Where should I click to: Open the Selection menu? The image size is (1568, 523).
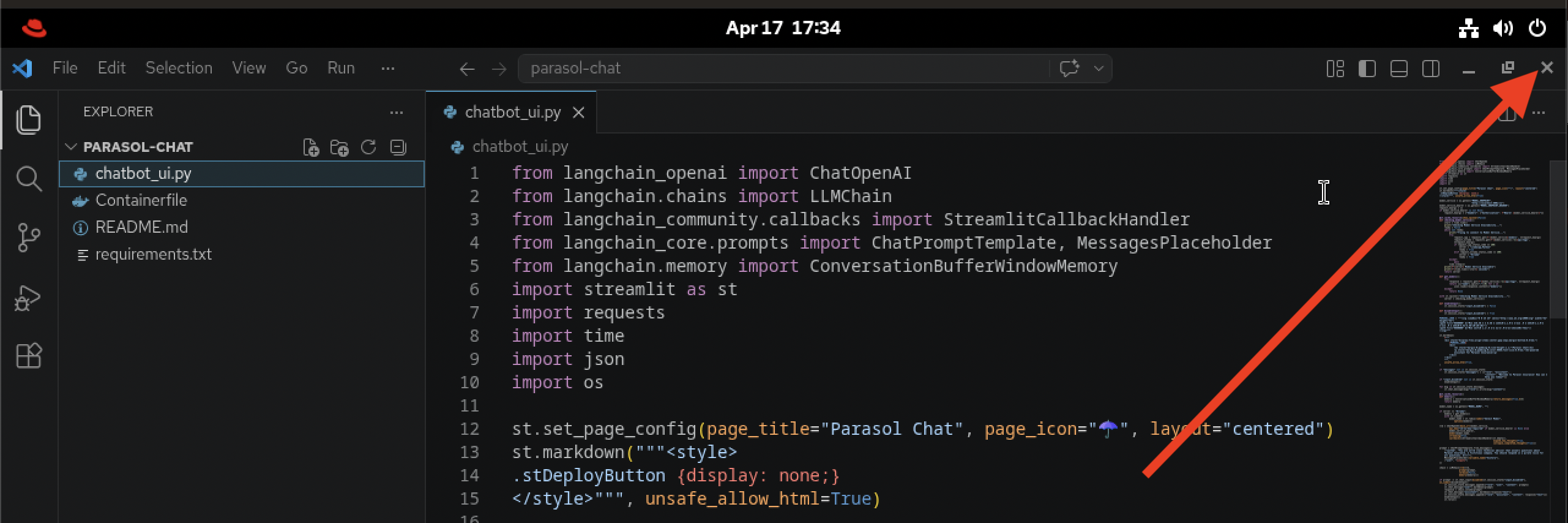click(179, 68)
